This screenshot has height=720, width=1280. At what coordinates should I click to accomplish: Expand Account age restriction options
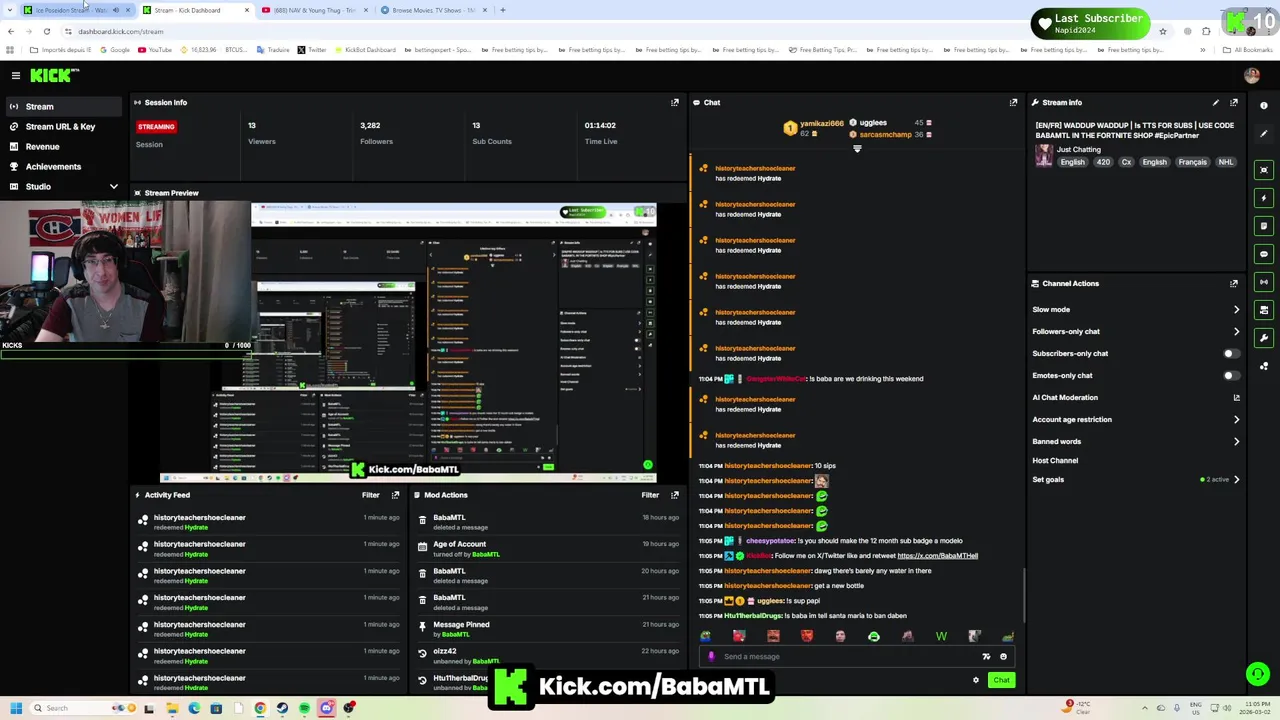(1236, 420)
